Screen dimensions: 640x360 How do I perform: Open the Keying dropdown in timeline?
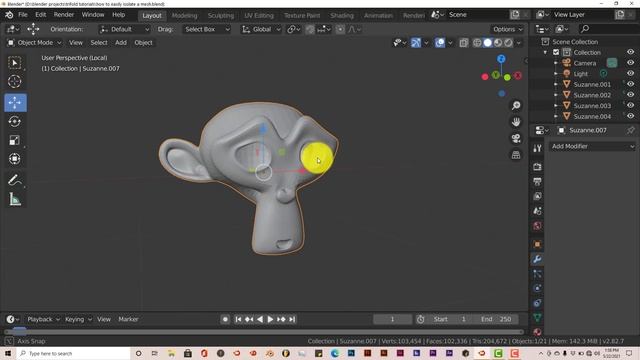pos(78,319)
